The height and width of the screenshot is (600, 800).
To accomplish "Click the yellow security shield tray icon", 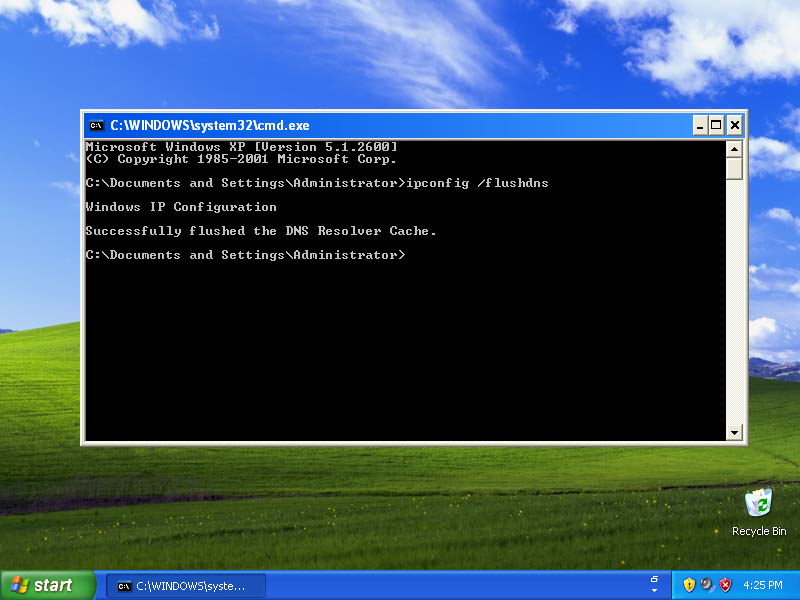I will coord(689,585).
